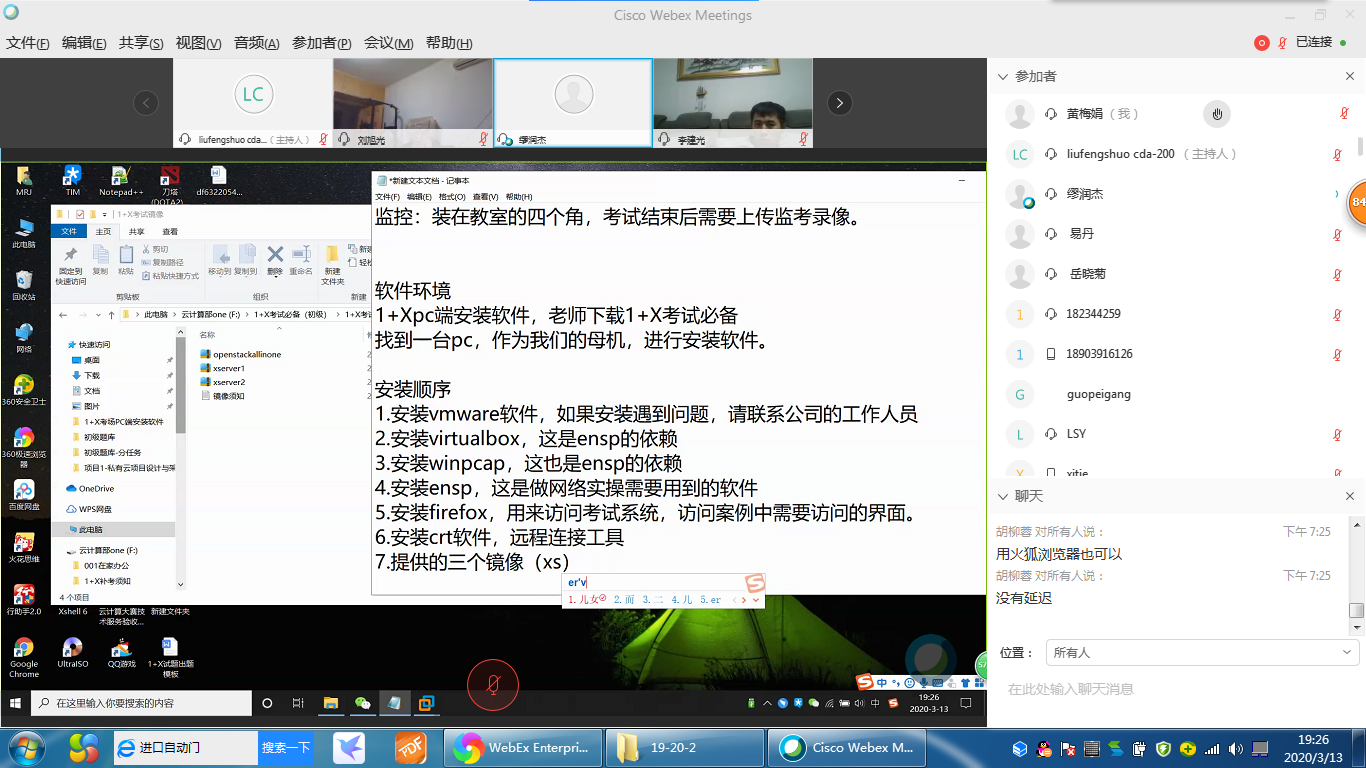Collapse the 参加者 participants panel
Viewport: 1366px width, 768px height.
1003,77
